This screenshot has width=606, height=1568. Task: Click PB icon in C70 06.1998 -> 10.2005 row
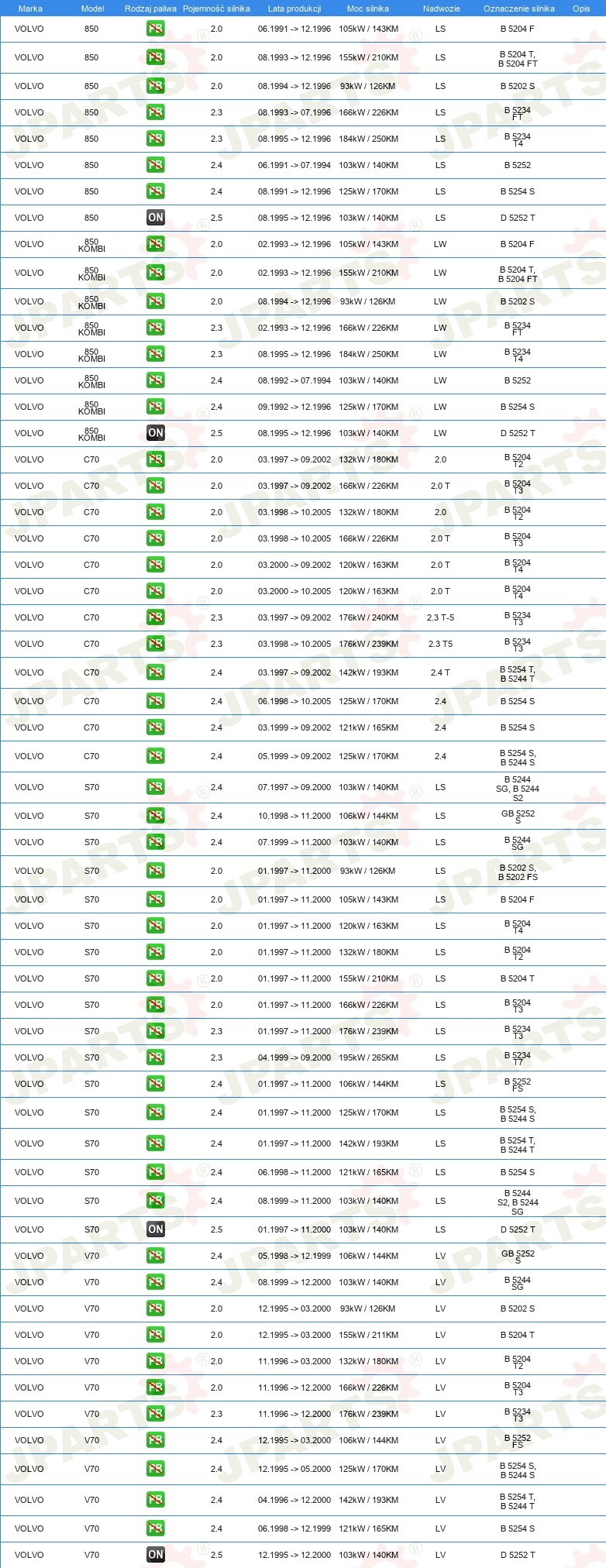(156, 701)
